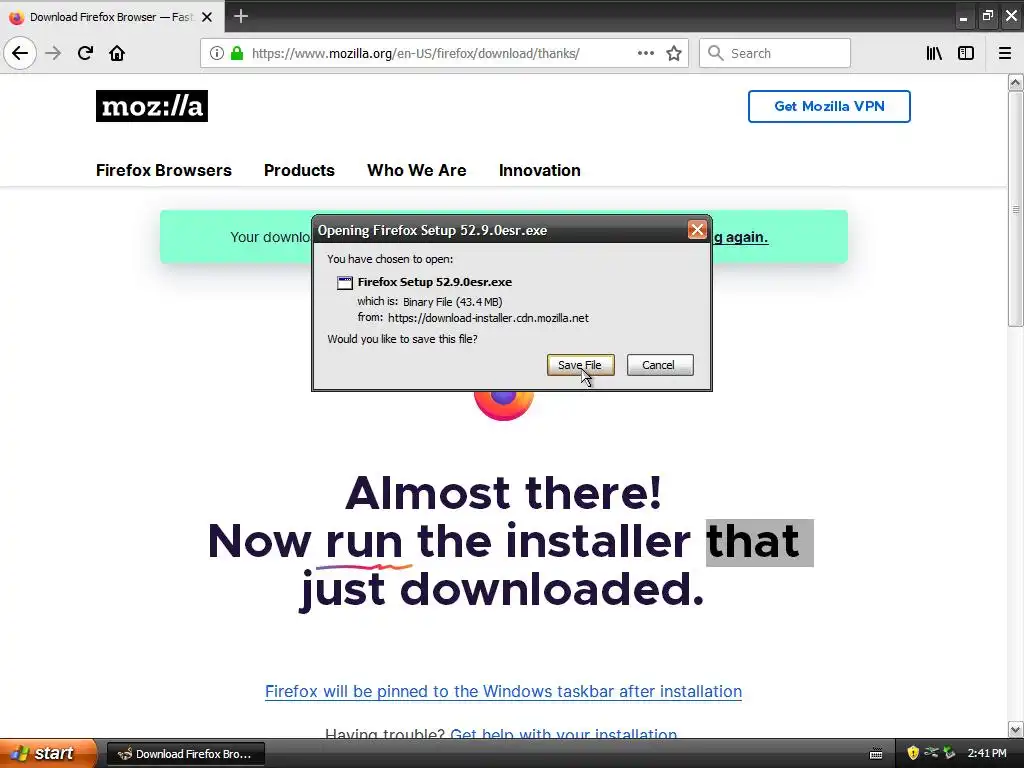The width and height of the screenshot is (1024, 768).
Task: Click Save File in the download dialog
Action: 581,365
